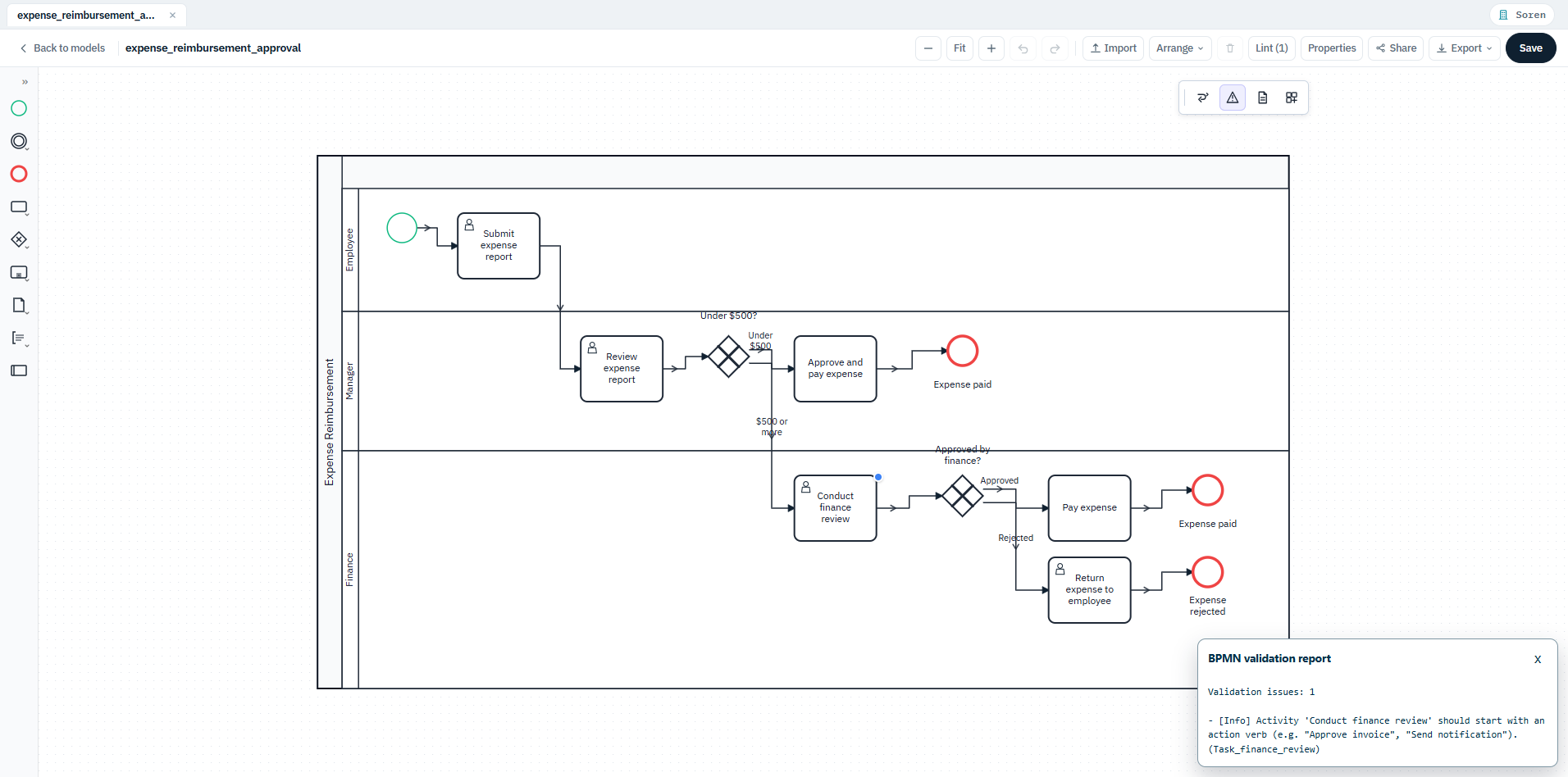Viewport: 1568px width, 777px height.
Task: Select the data object tool in palette
Action: click(19, 305)
